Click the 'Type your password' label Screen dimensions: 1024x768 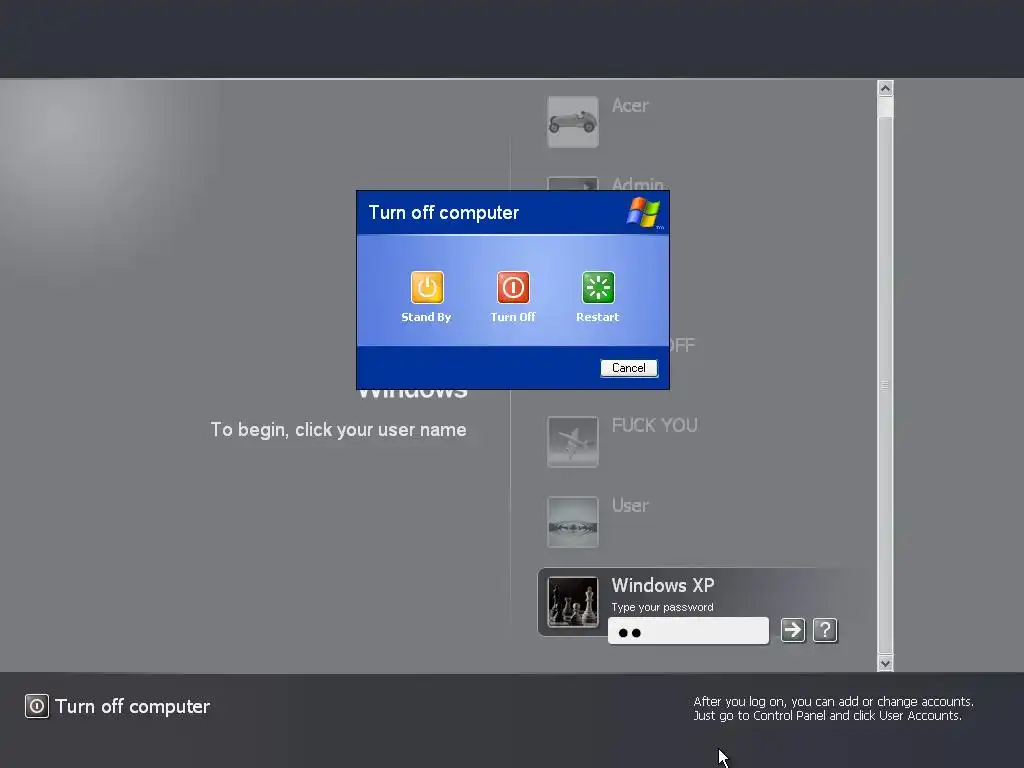662,607
